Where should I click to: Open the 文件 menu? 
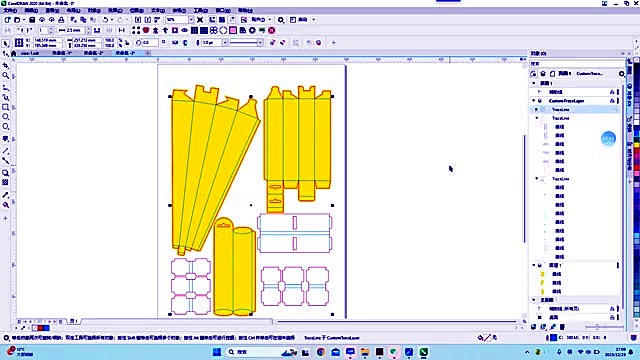(10, 10)
